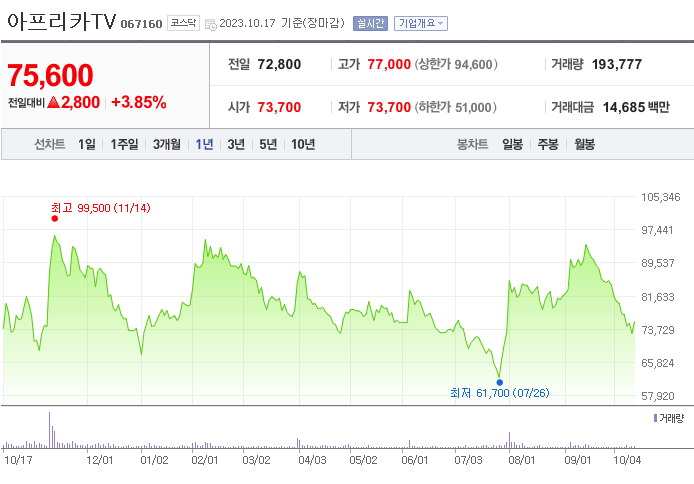
Task: Click the 거래대금 value 14,685 백만
Action: click(636, 107)
